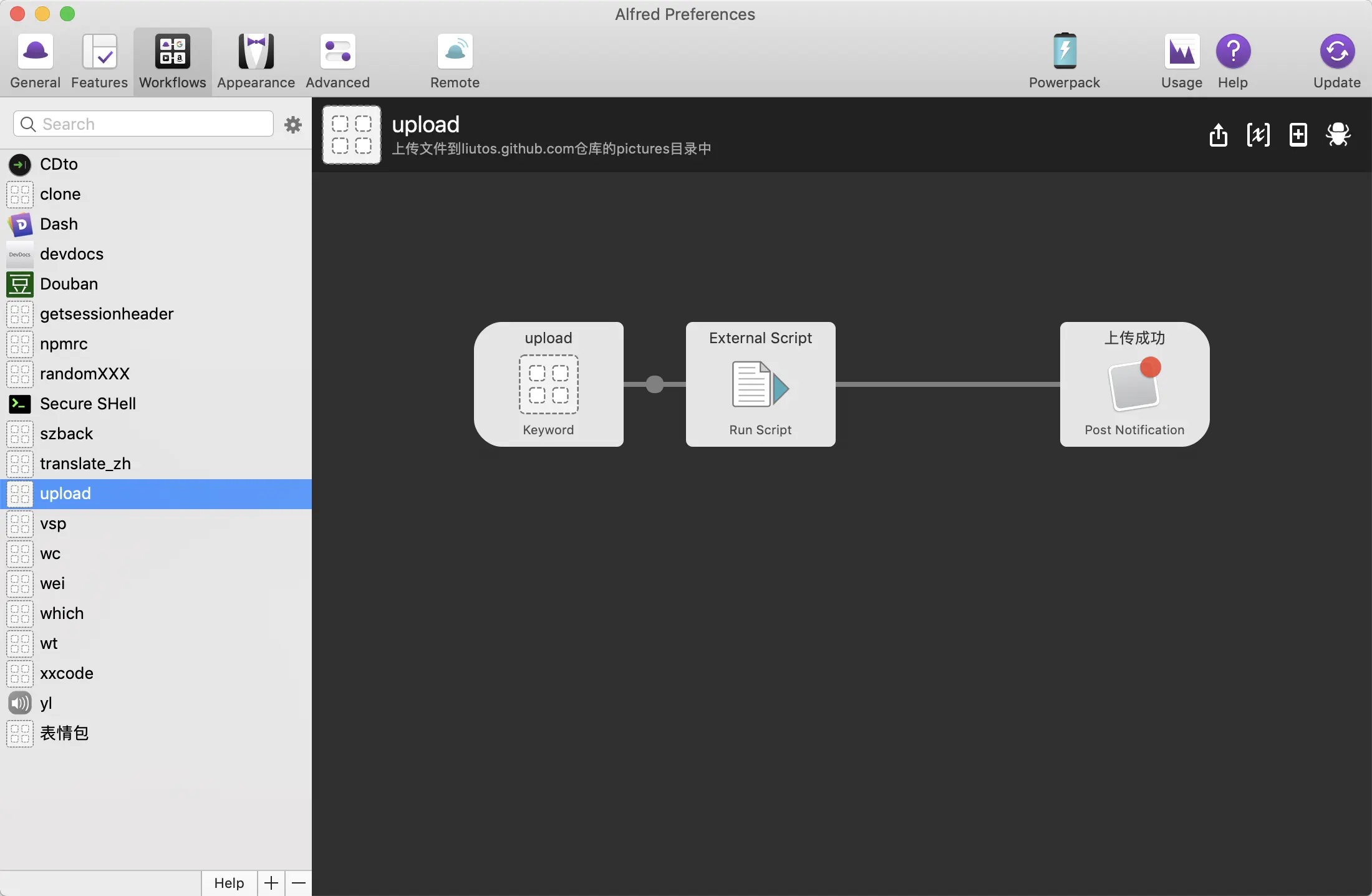Image resolution: width=1372 pixels, height=896 pixels.
Task: Check for updates via the Update icon
Action: pos(1337,61)
